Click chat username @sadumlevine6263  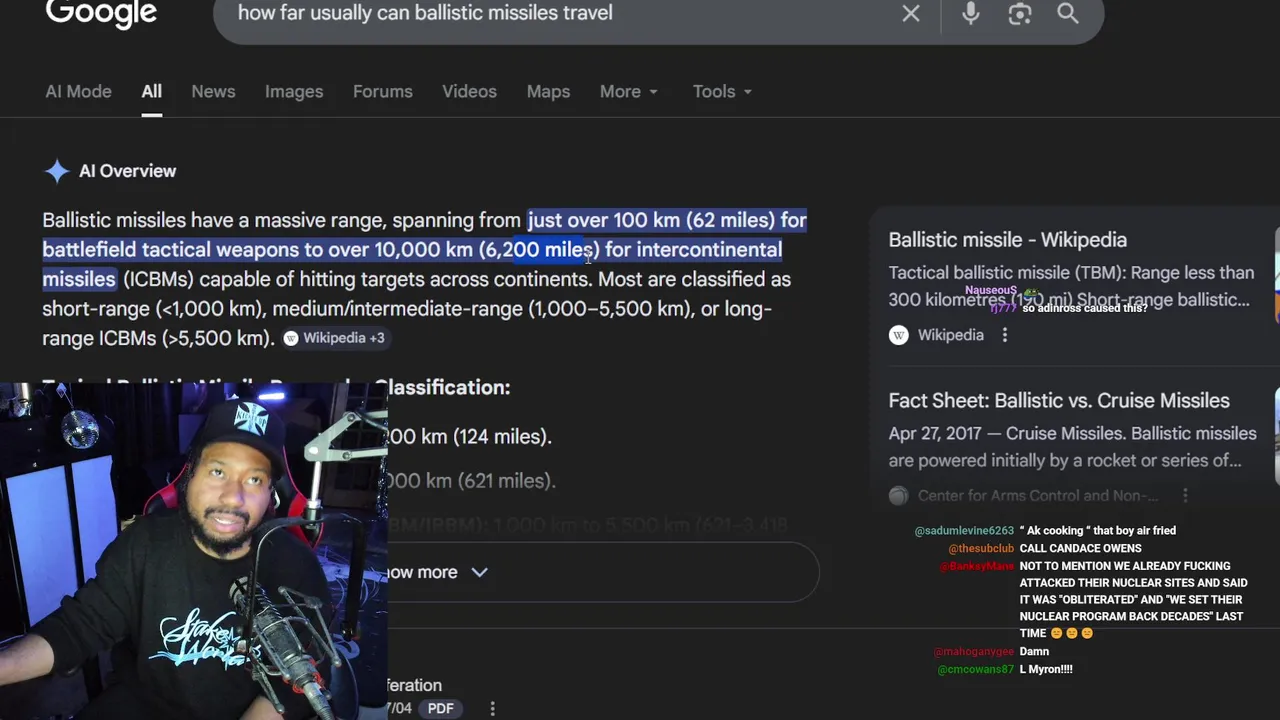964,531
